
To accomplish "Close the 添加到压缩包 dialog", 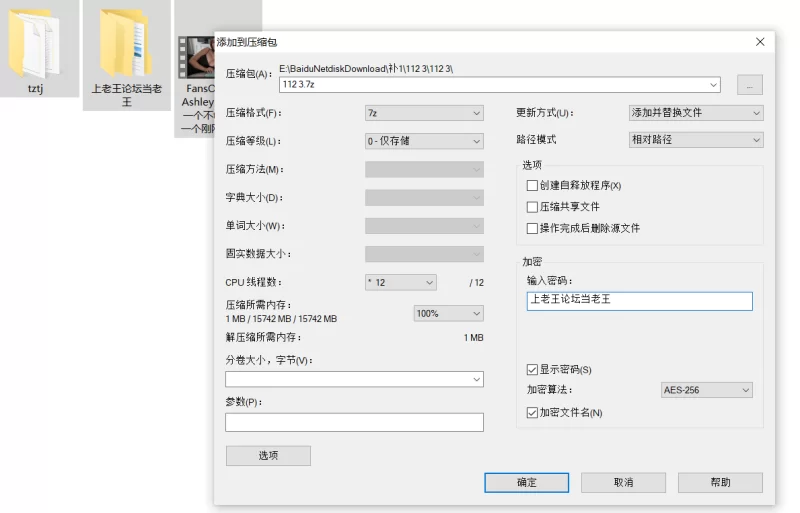I will pos(760,42).
